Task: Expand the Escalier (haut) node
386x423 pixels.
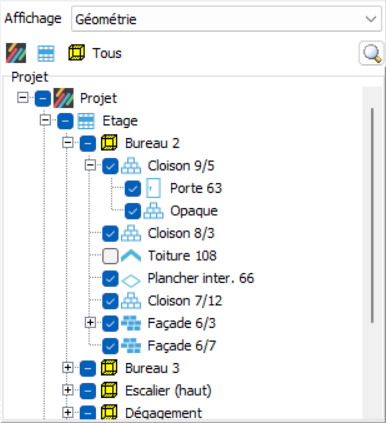Action: (68, 390)
